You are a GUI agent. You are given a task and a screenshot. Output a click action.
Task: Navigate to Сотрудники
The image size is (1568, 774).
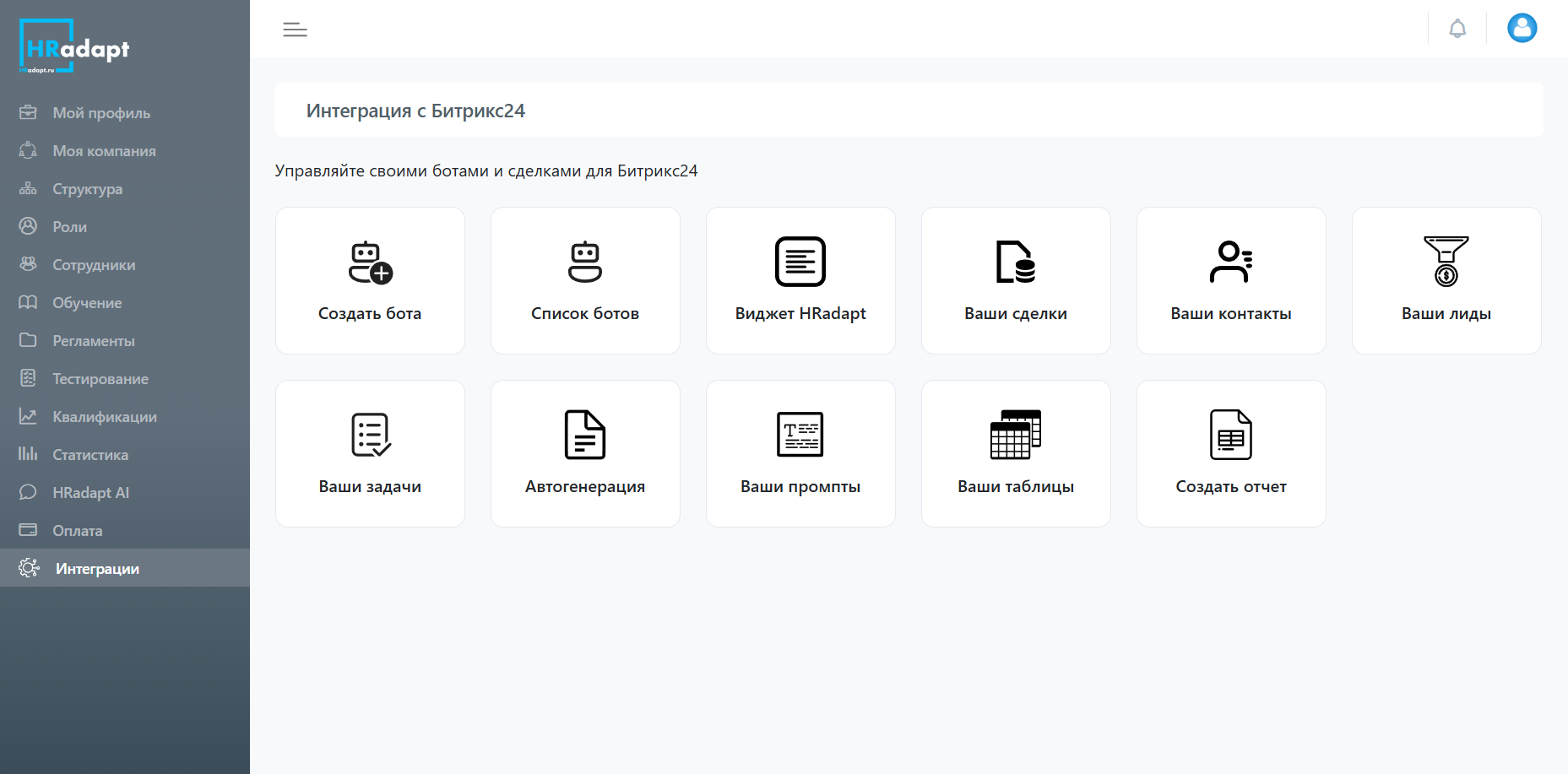click(125, 264)
